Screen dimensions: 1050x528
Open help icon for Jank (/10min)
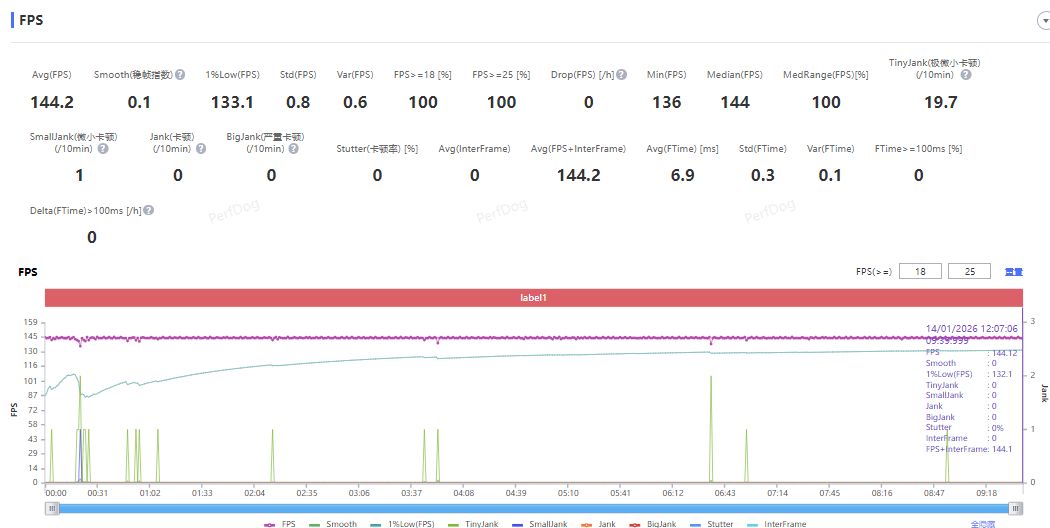(x=201, y=149)
